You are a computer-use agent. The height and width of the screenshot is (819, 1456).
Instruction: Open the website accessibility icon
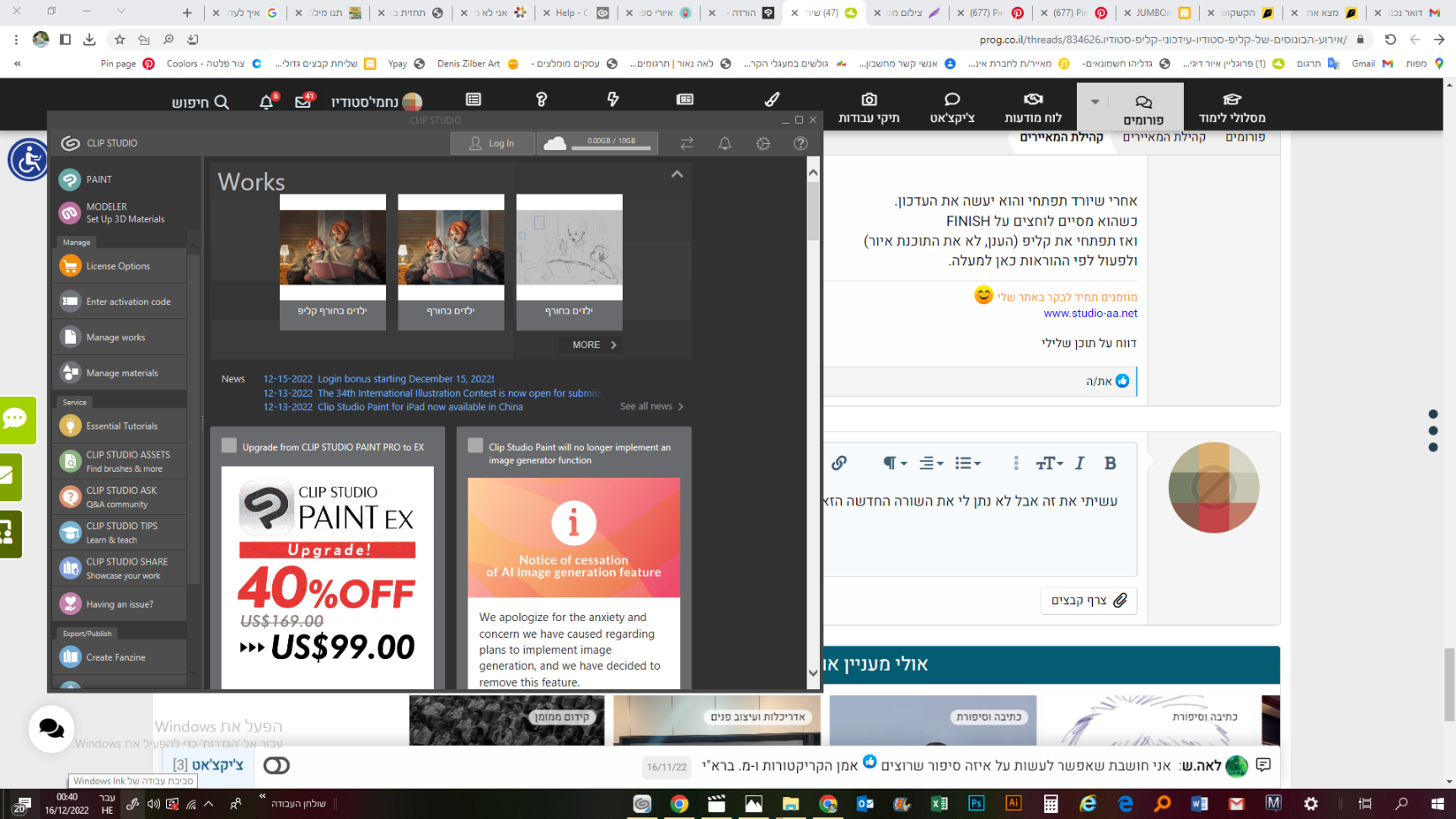click(29, 159)
